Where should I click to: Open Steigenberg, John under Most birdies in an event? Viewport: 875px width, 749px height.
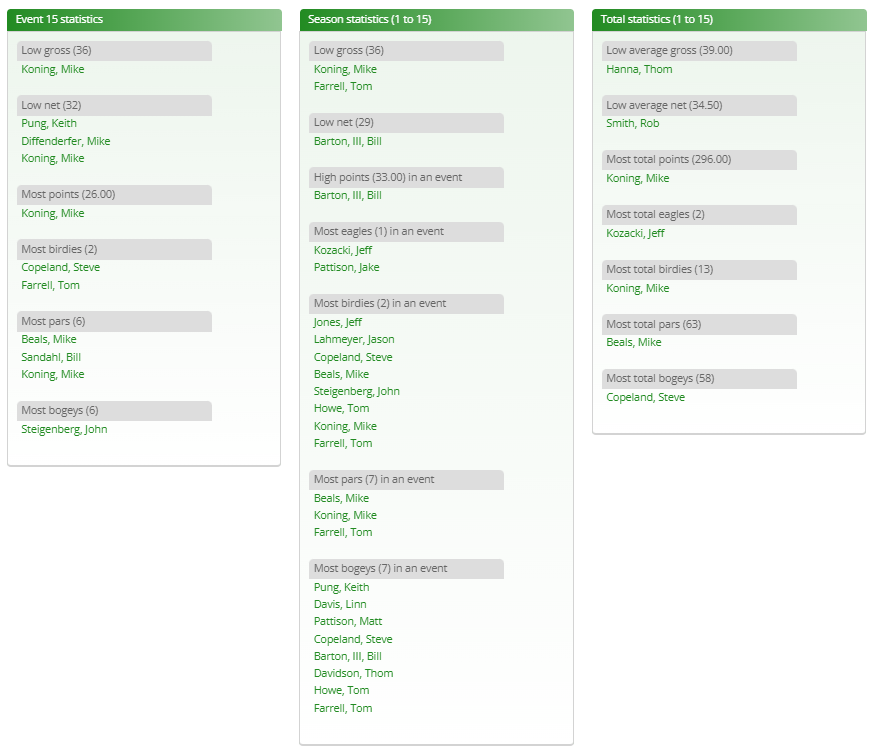tap(357, 391)
